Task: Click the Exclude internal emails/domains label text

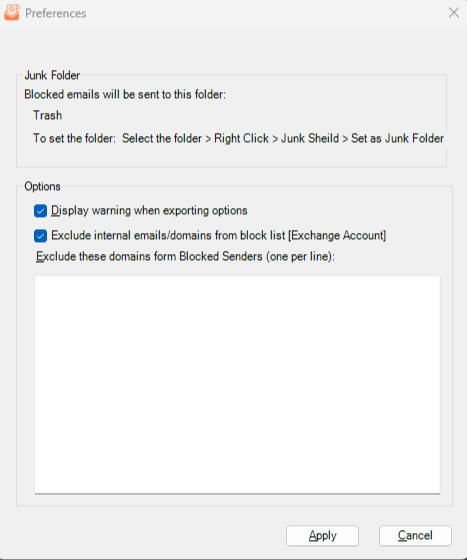Action: (x=219, y=235)
